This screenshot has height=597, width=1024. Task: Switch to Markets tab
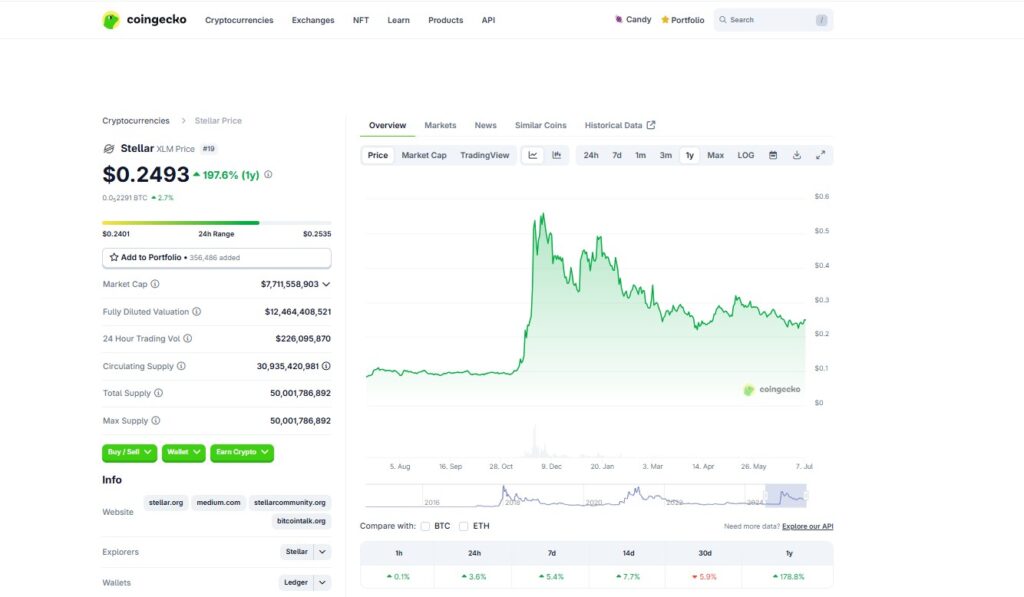point(440,125)
